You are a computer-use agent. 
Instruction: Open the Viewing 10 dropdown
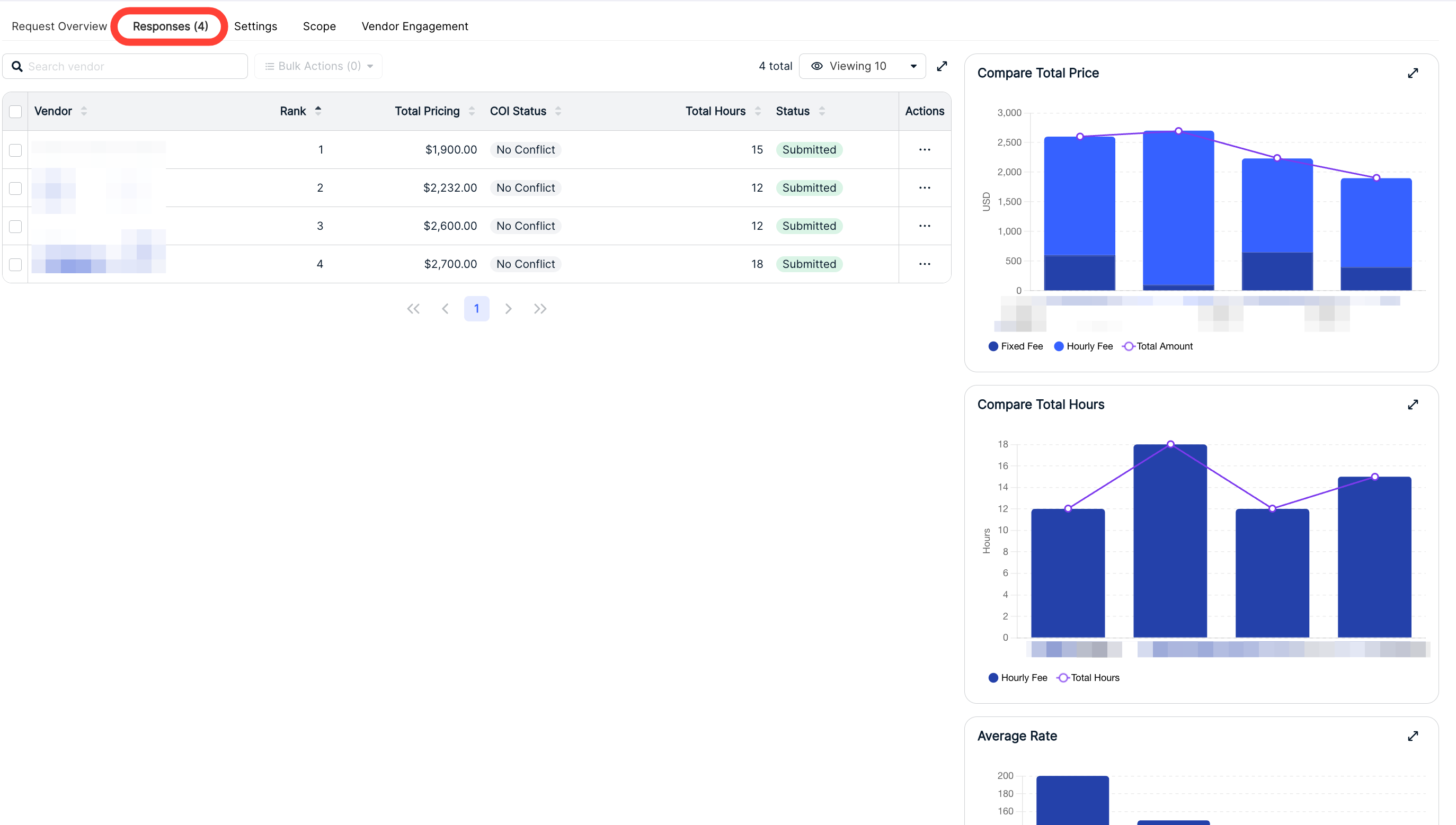[x=862, y=66]
